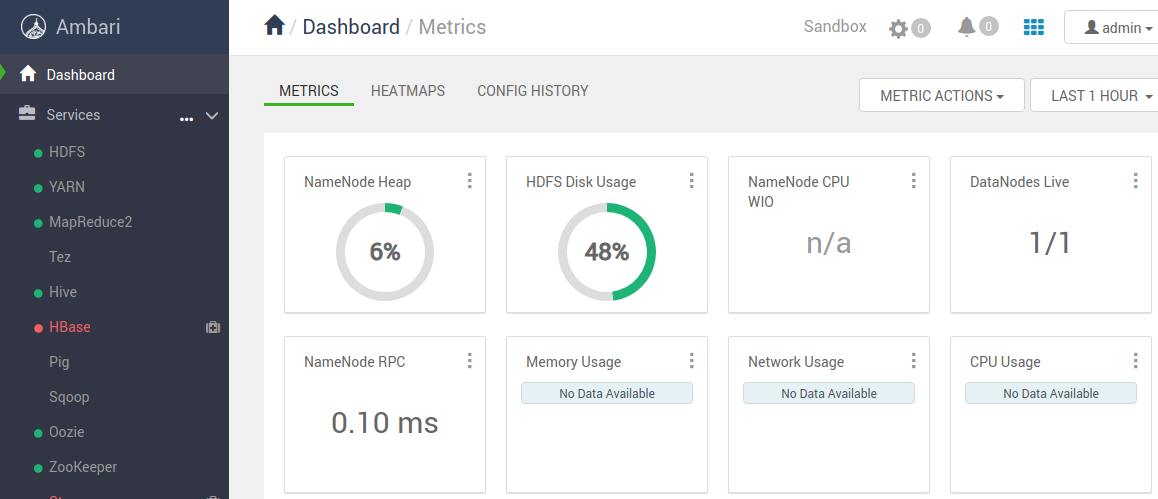Open the ZooKeeper service

pos(83,467)
